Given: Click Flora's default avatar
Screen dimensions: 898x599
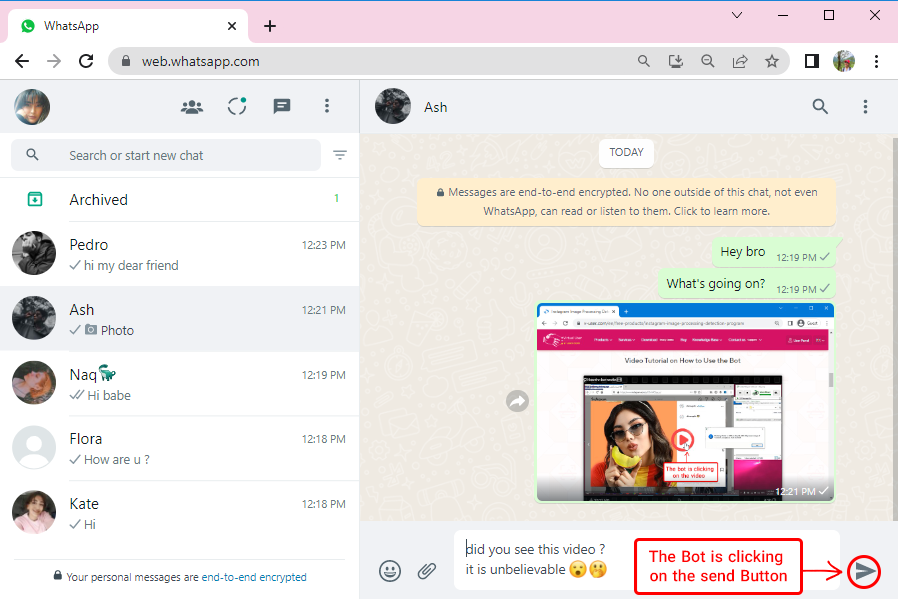Looking at the screenshot, I should tap(34, 447).
